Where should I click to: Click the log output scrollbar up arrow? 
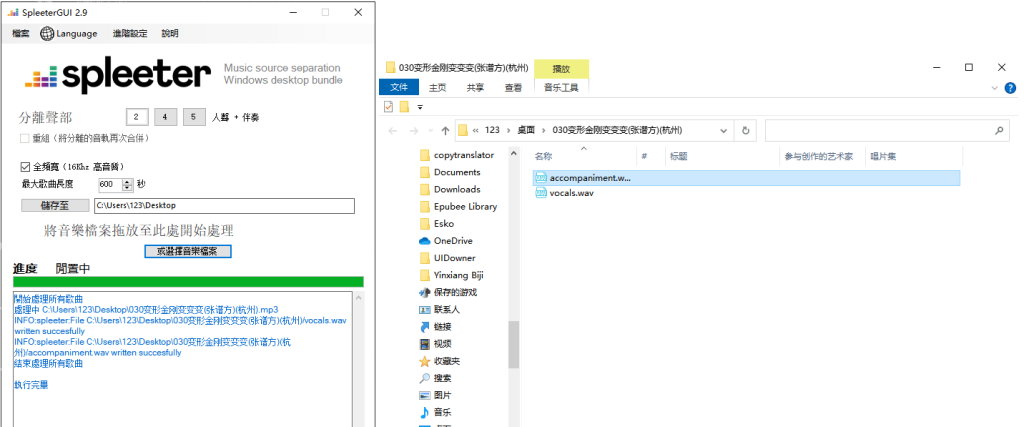coord(358,297)
